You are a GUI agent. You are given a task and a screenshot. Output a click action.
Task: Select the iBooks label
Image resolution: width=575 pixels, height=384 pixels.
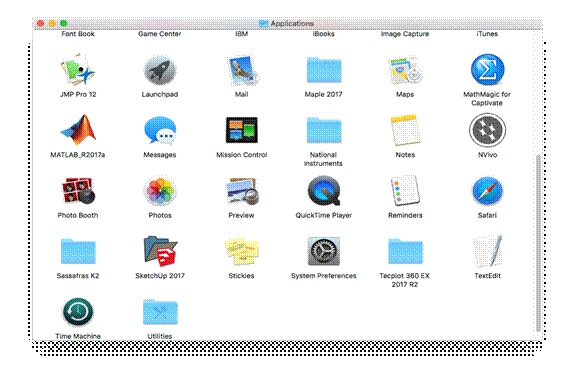tap(323, 34)
